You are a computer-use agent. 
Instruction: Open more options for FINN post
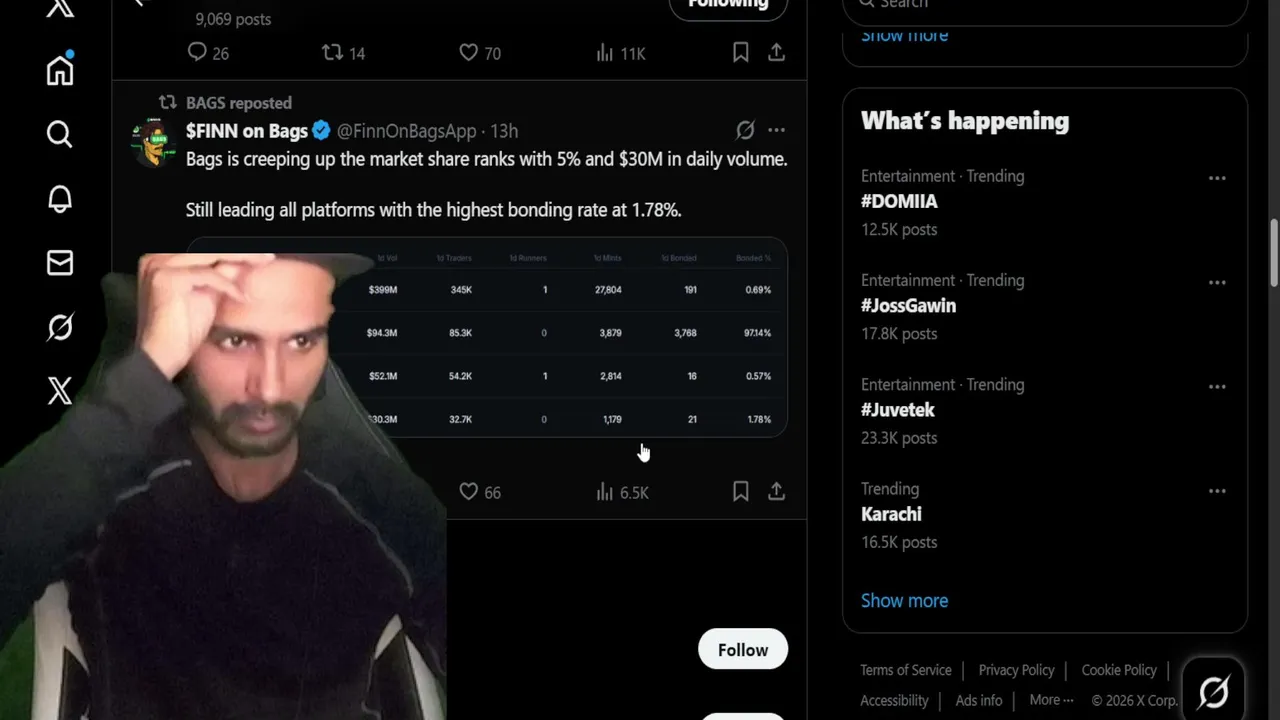[x=776, y=130]
